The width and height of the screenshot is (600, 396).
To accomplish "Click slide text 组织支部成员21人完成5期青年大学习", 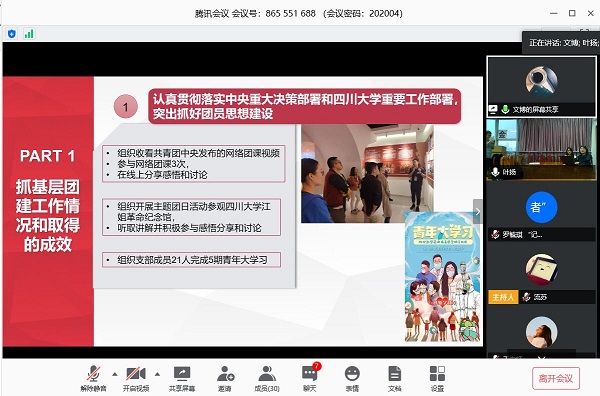I will 192,260.
